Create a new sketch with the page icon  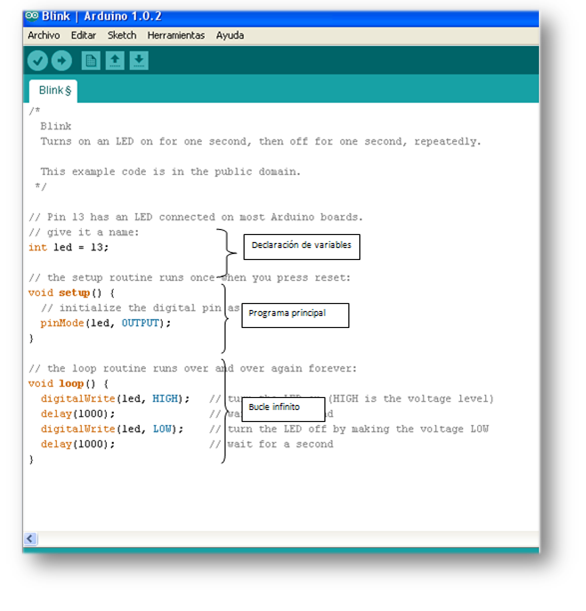pos(91,61)
